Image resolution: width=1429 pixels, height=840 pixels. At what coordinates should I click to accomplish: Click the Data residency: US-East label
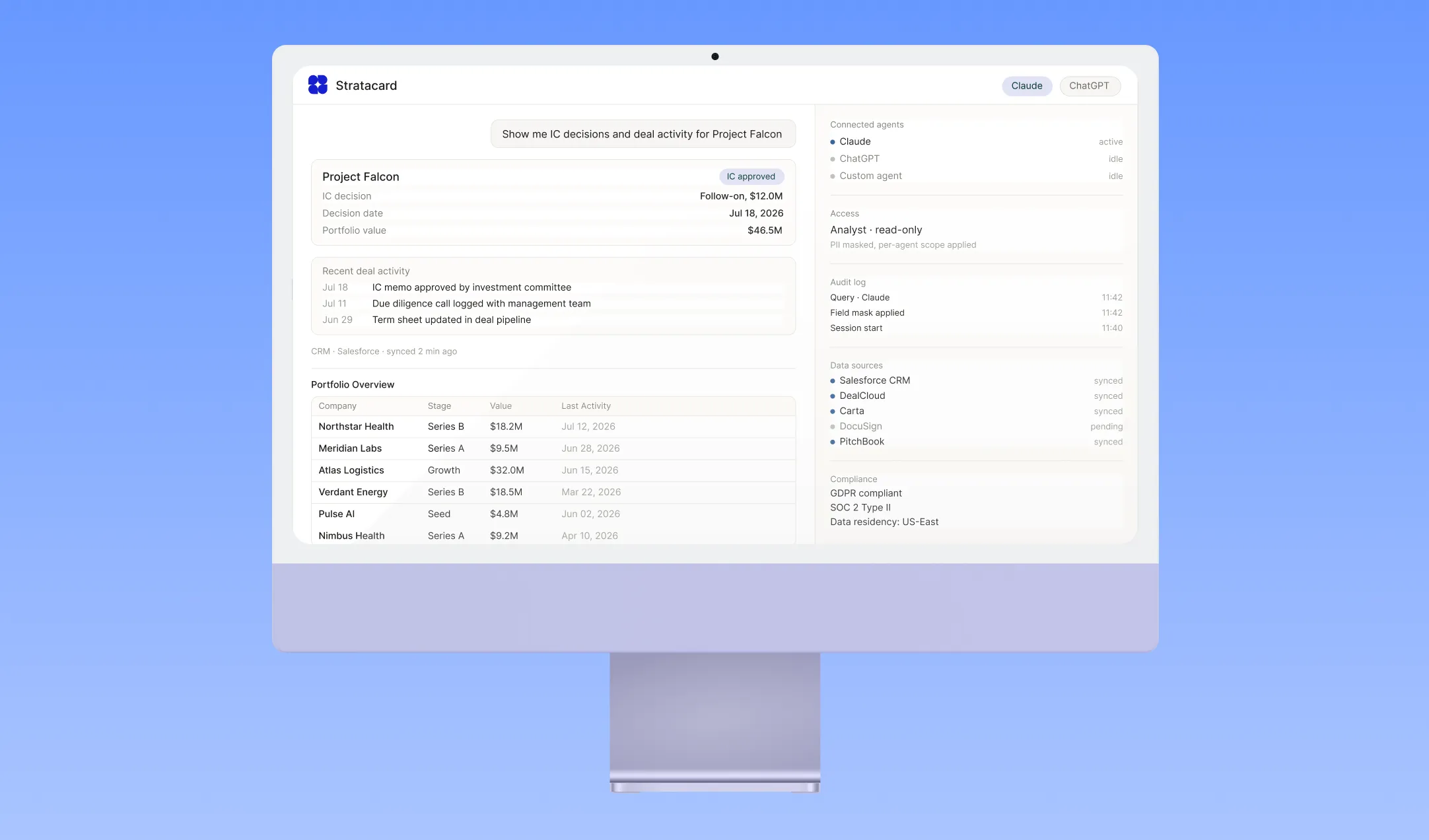point(884,522)
